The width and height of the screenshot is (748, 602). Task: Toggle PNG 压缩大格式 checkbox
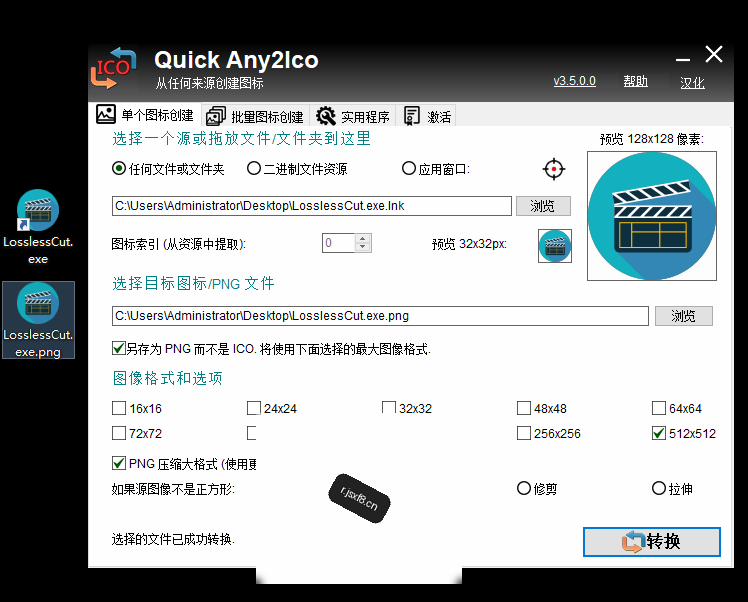pyautogui.click(x=119, y=463)
